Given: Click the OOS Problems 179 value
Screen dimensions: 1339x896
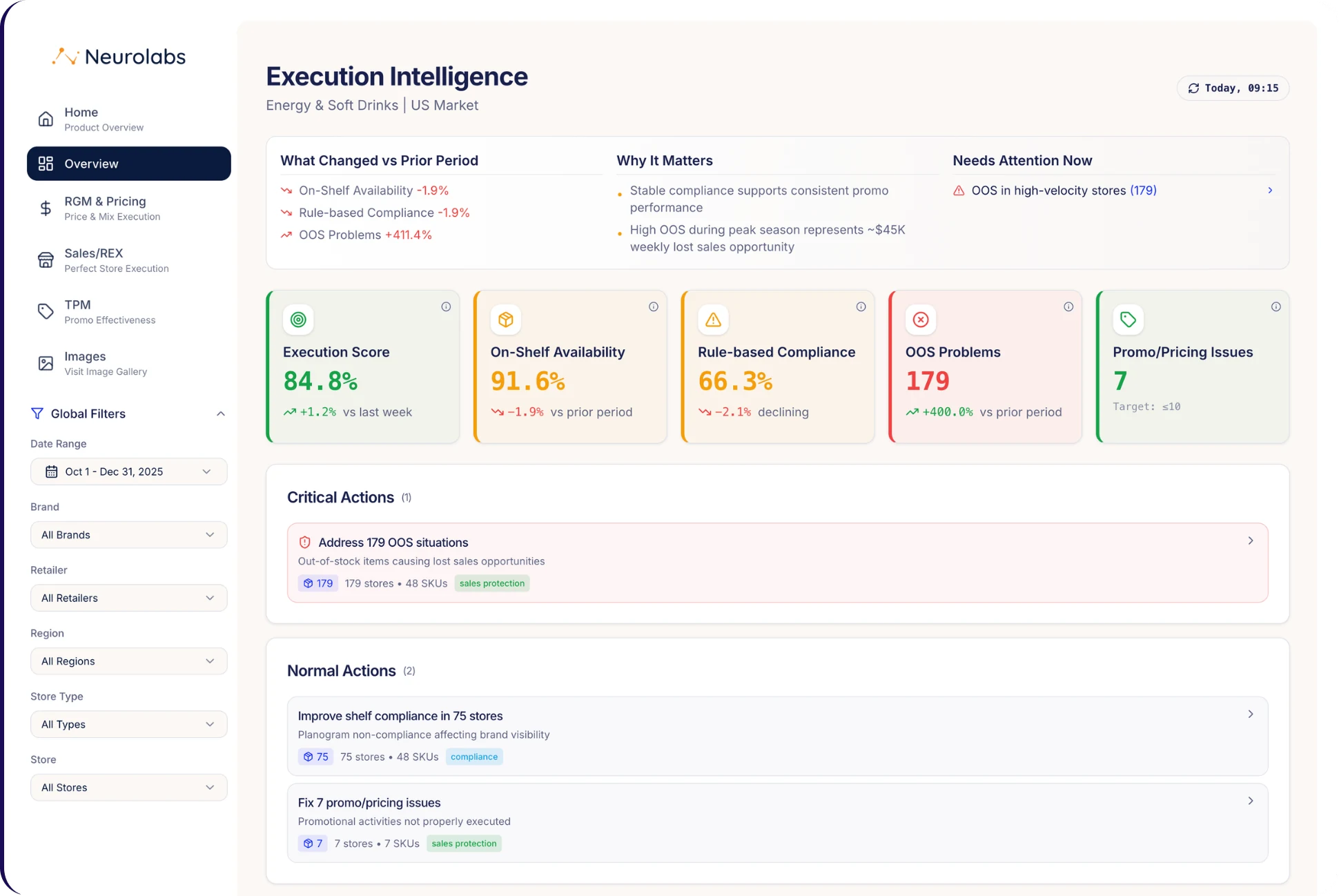Looking at the screenshot, I should 927,381.
